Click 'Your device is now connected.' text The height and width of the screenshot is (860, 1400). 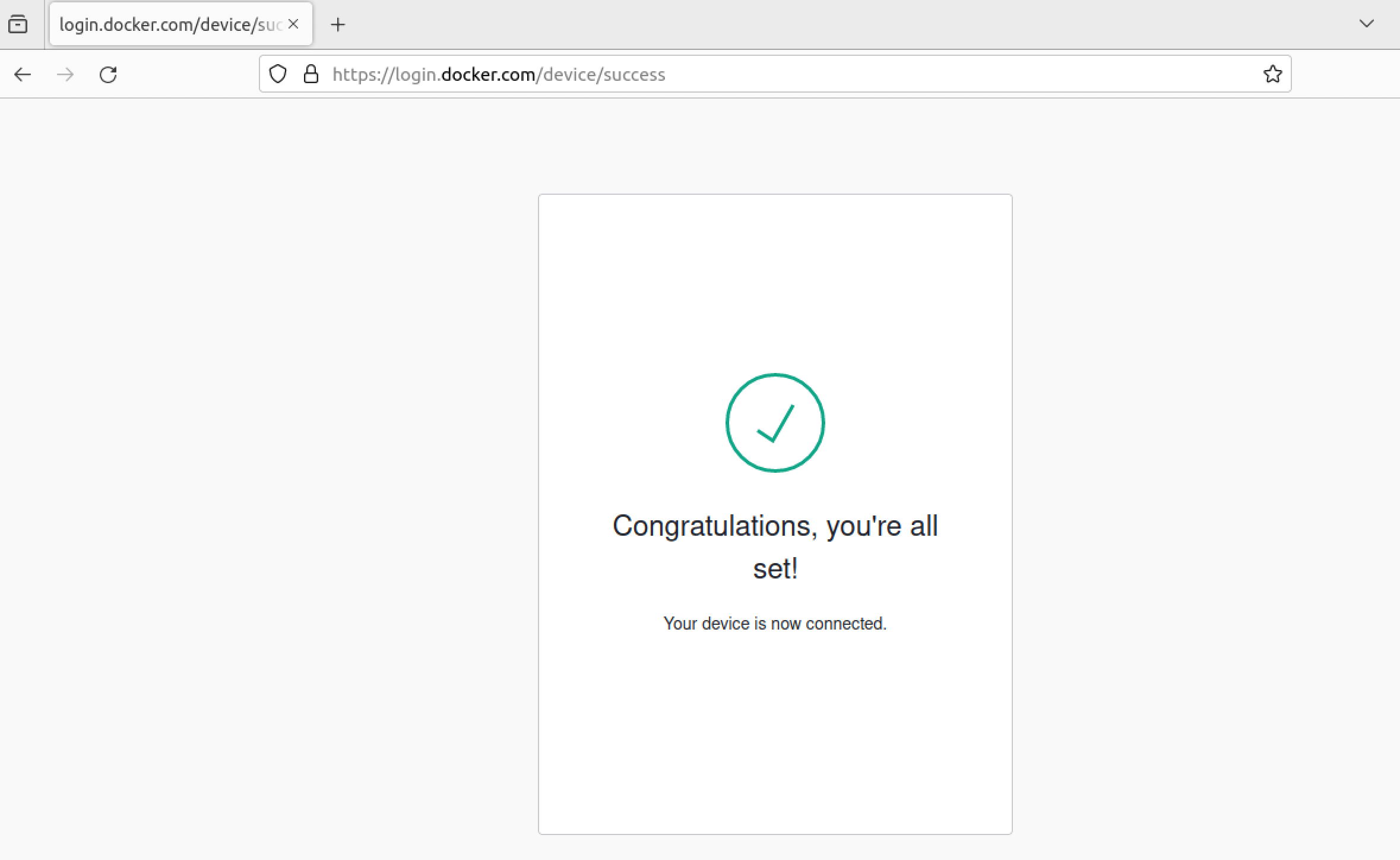pyautogui.click(x=775, y=624)
